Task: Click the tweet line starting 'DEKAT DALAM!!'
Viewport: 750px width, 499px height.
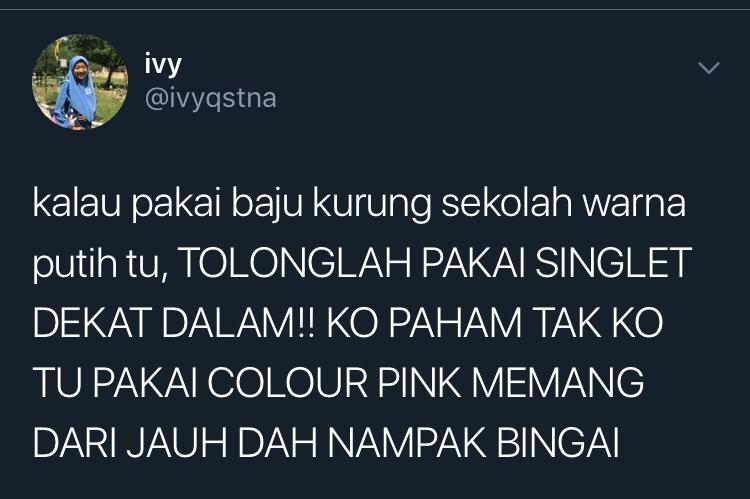Action: (348, 322)
